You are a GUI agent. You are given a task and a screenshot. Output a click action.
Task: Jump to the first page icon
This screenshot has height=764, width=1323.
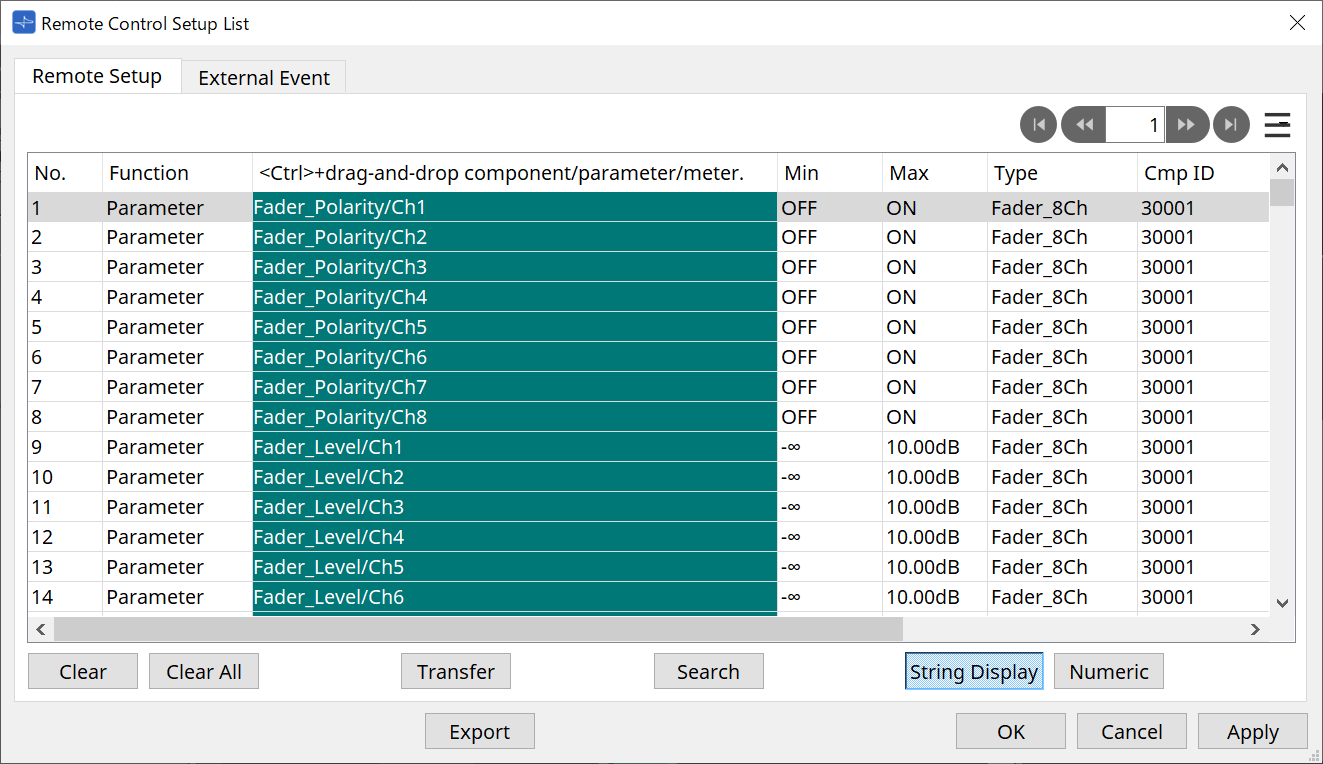click(x=1038, y=125)
